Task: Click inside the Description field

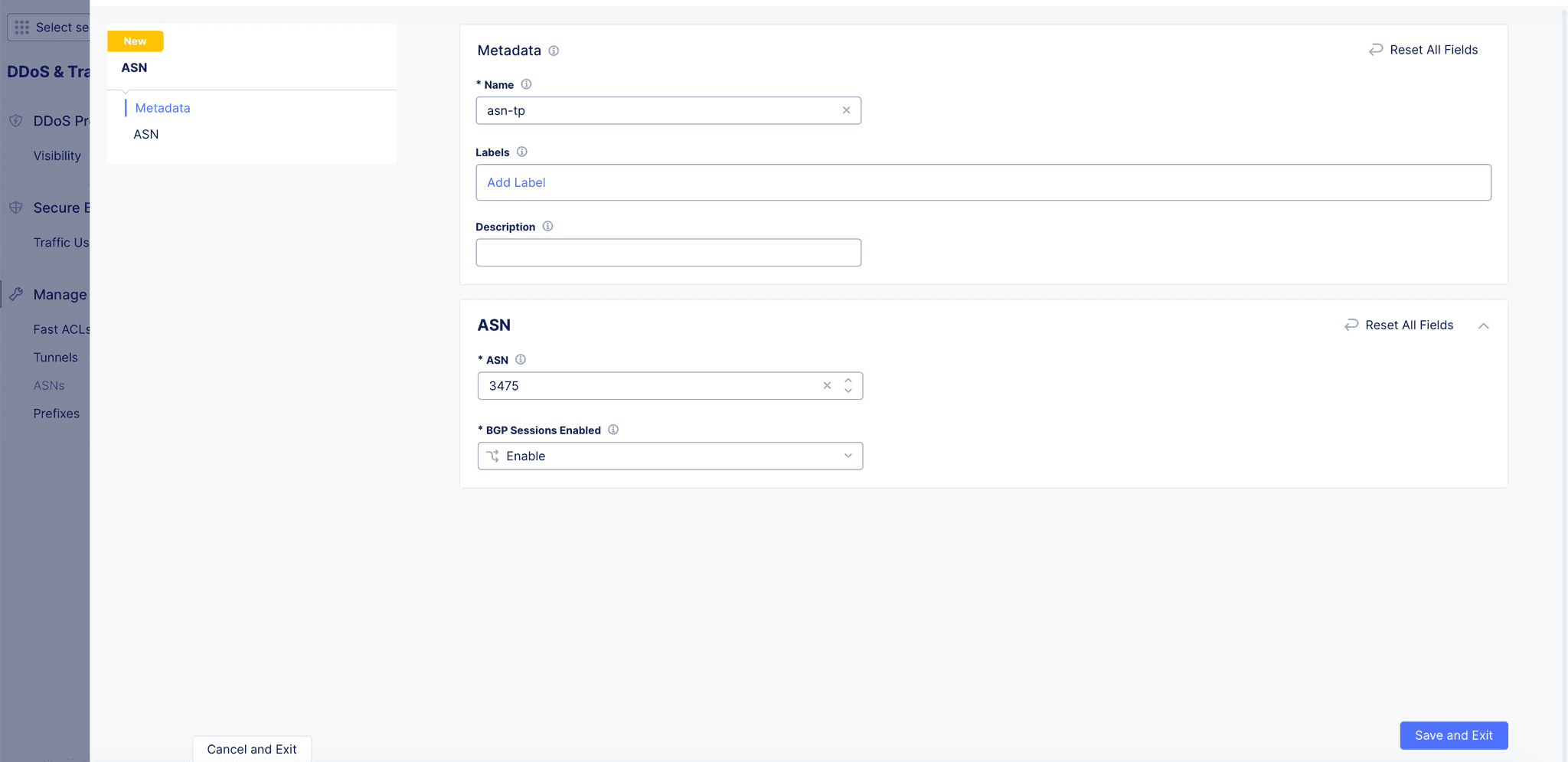Action: [668, 252]
